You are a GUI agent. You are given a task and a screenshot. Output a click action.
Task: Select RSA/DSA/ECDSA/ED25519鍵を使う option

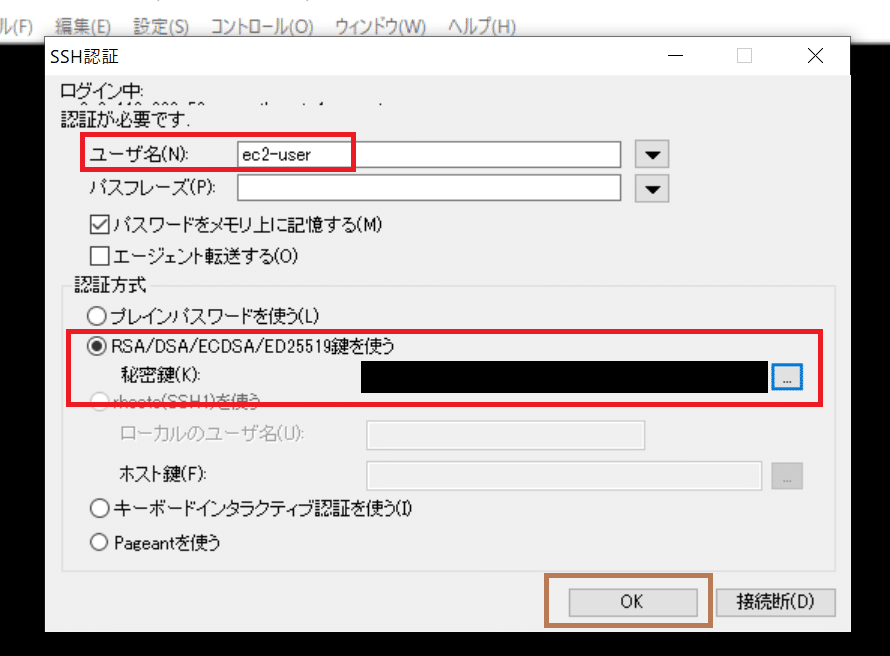click(x=97, y=347)
